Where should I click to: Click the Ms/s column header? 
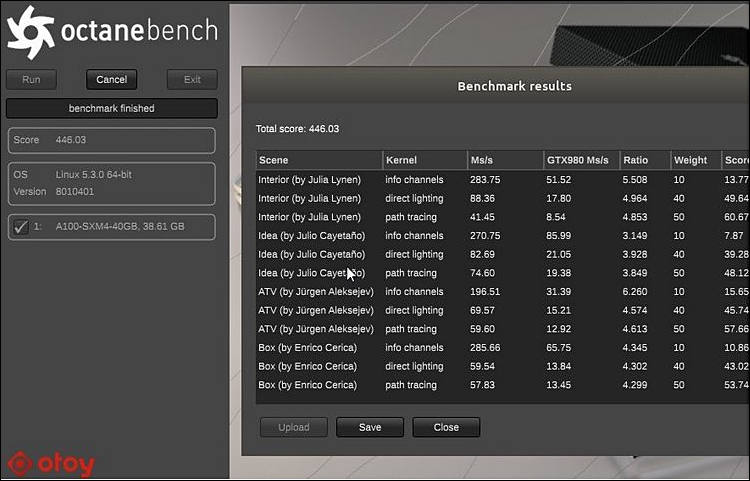coord(505,160)
